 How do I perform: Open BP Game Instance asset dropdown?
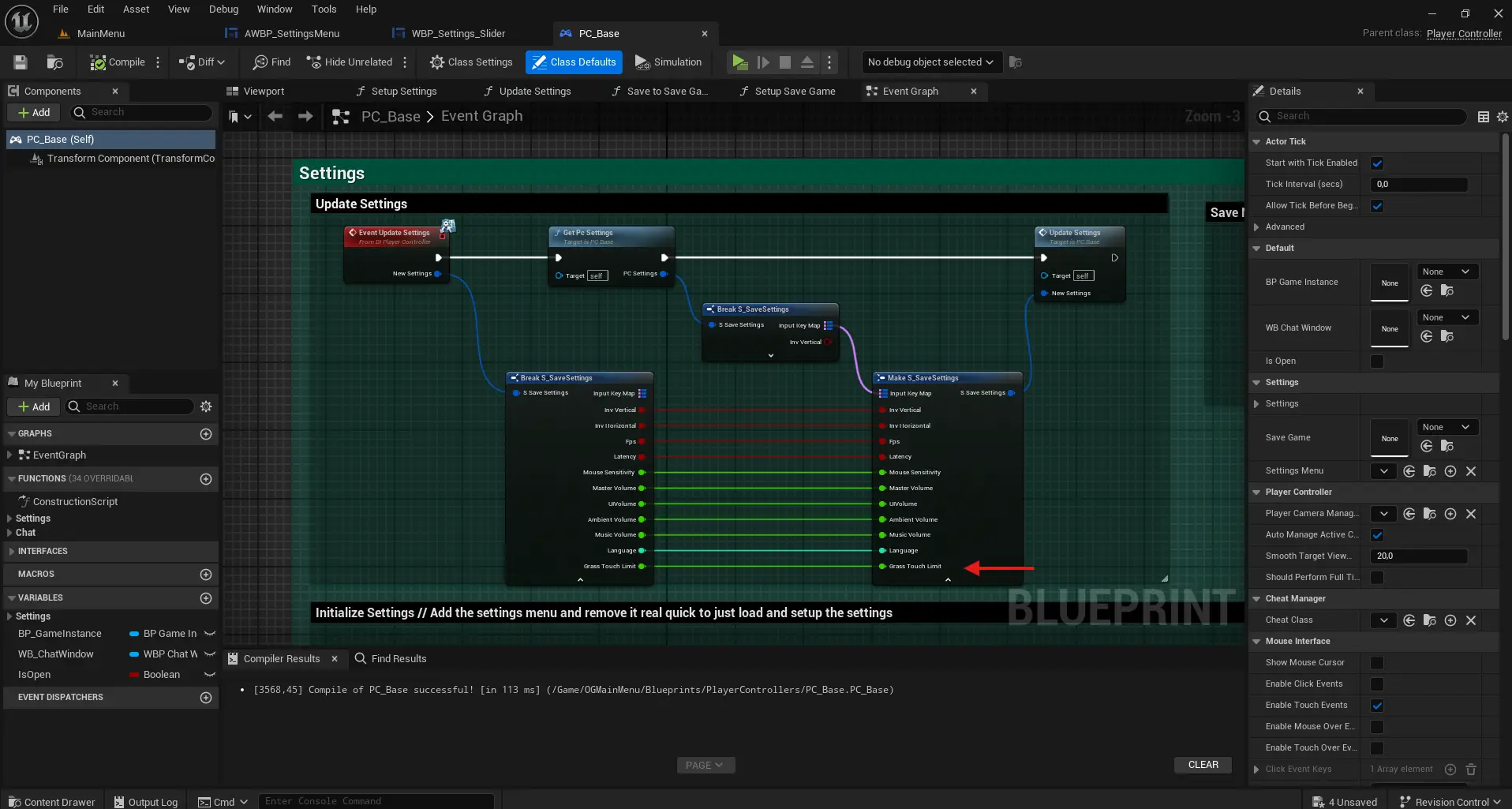[x=1447, y=272]
